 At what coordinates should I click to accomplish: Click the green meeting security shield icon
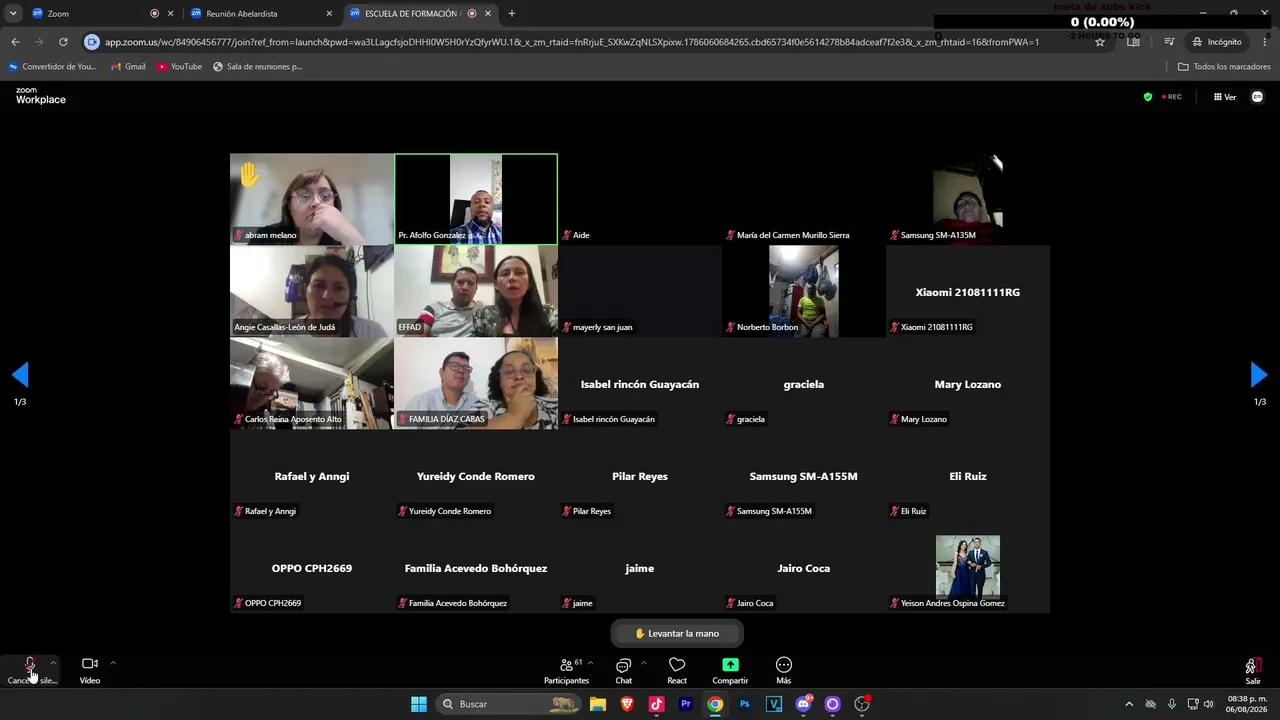(x=1148, y=97)
